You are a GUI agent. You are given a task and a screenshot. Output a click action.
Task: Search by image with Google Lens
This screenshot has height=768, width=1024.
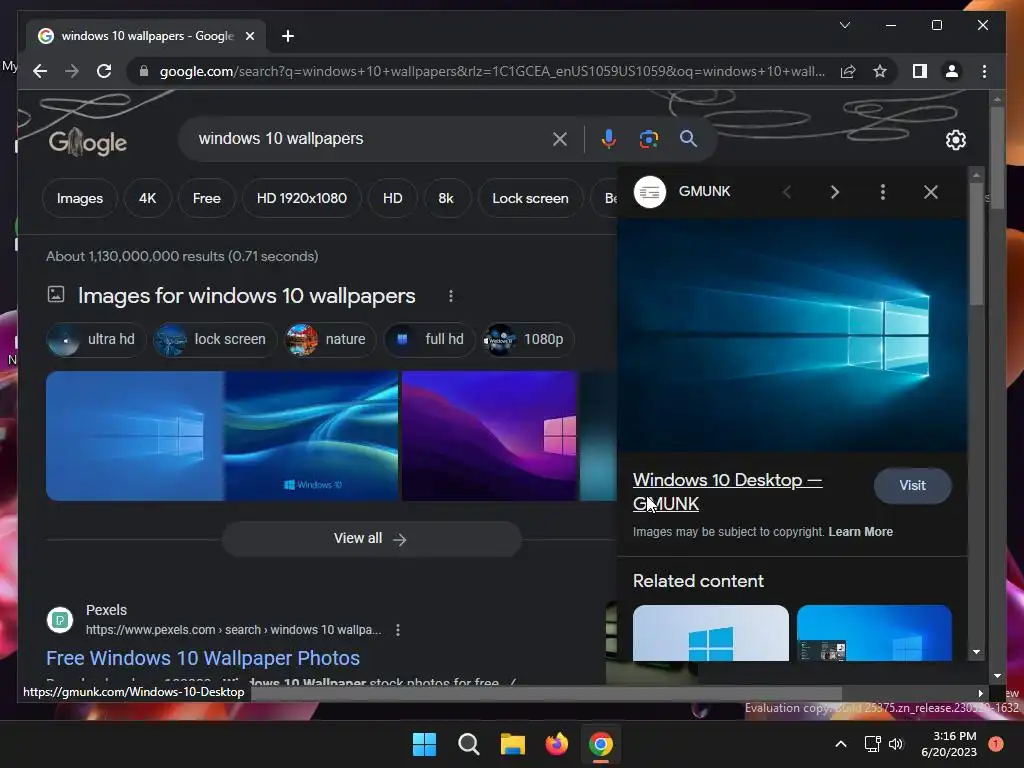(x=648, y=138)
